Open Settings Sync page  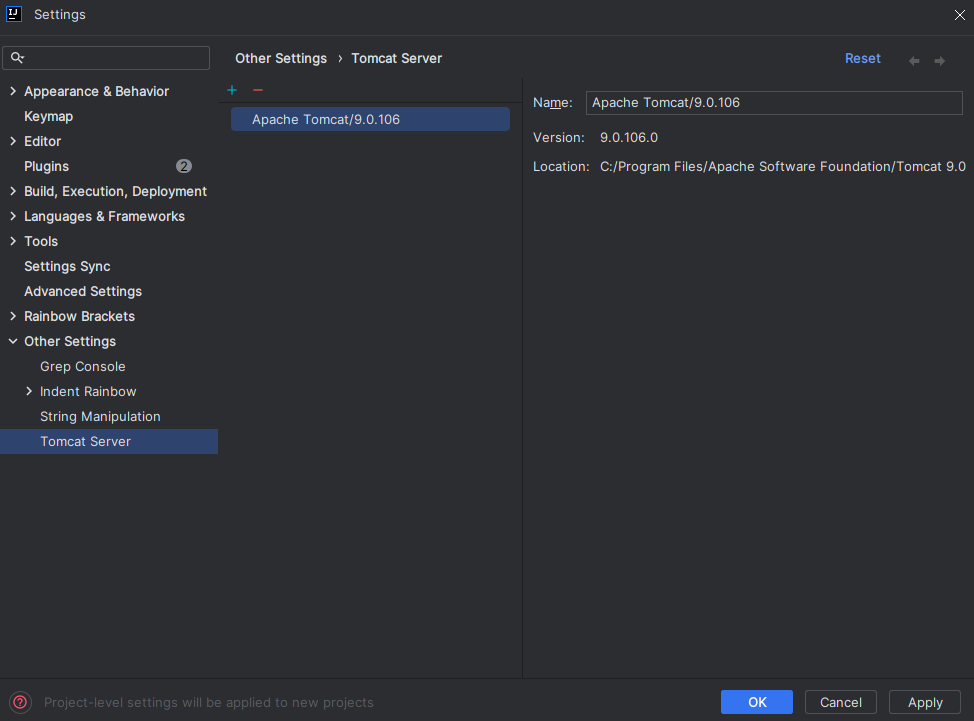(67, 266)
